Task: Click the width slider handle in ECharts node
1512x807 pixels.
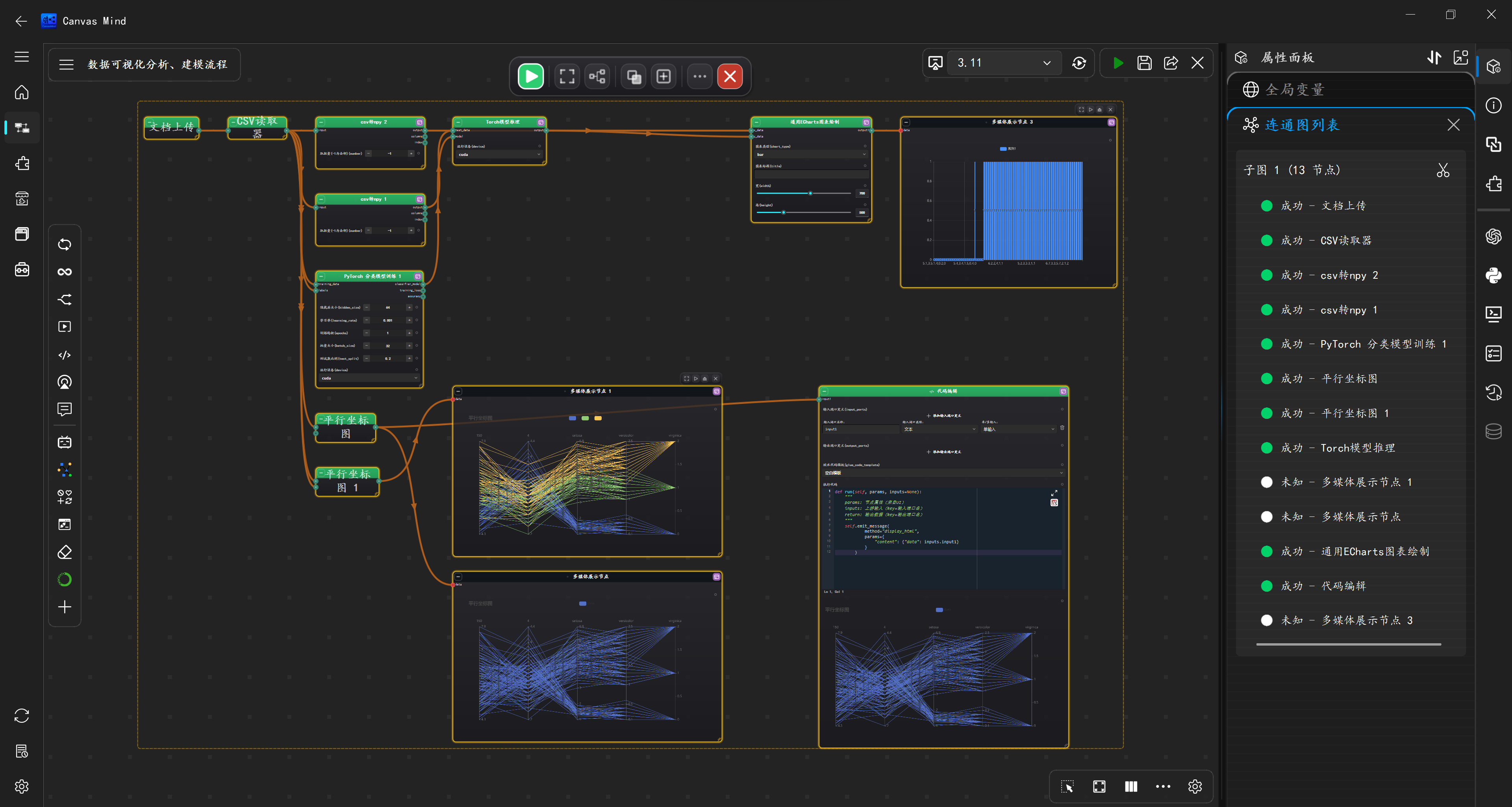Action: (811, 193)
